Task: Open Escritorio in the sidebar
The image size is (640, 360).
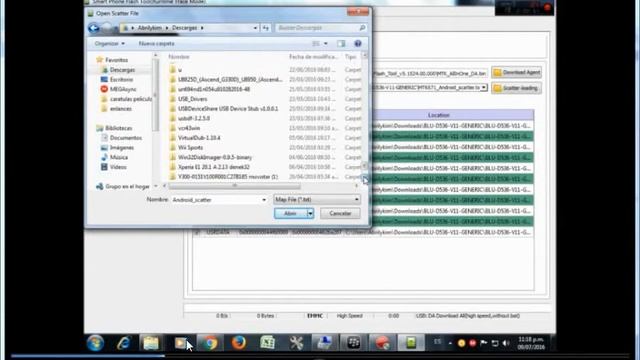Action: tap(121, 80)
